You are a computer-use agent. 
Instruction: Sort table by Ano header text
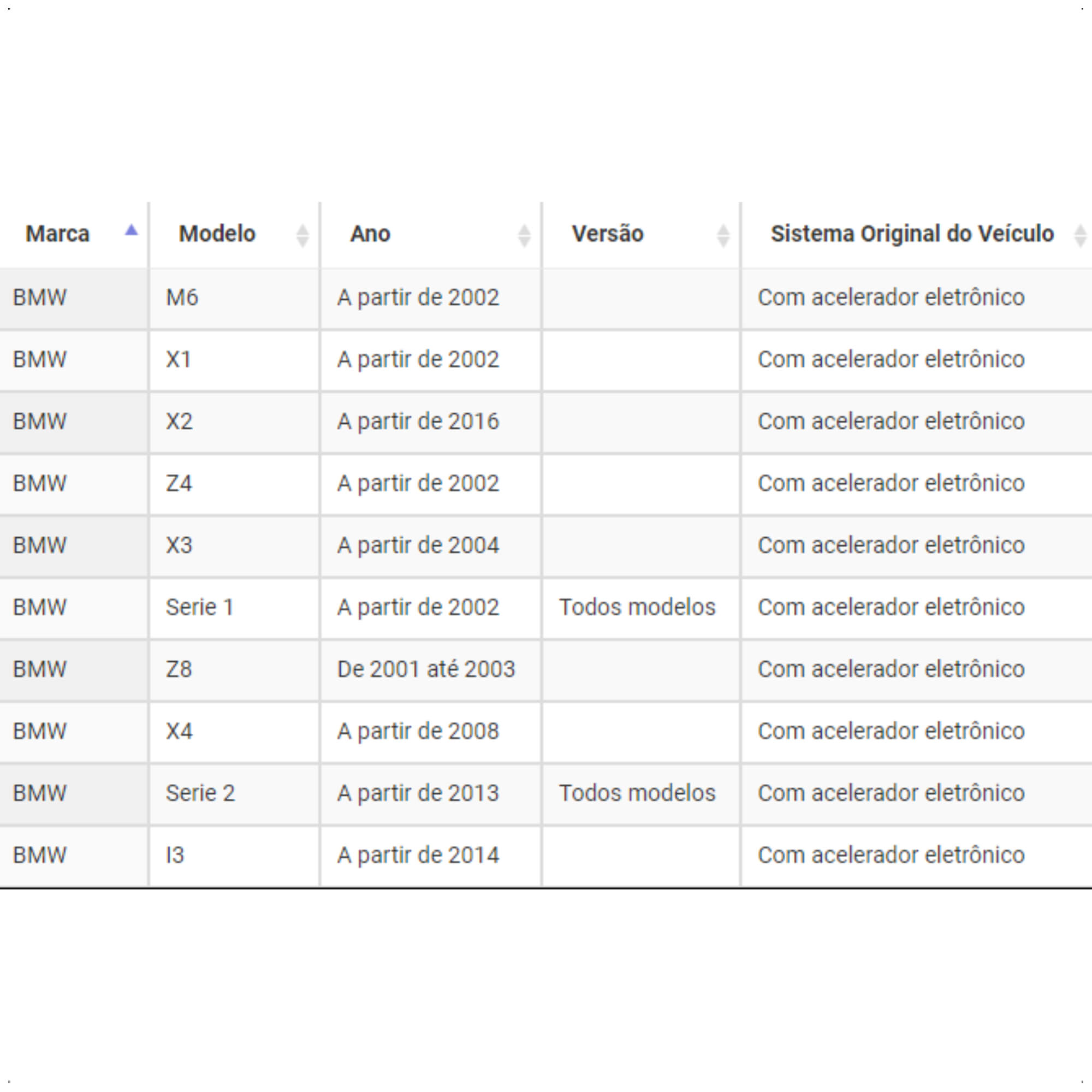point(370,234)
